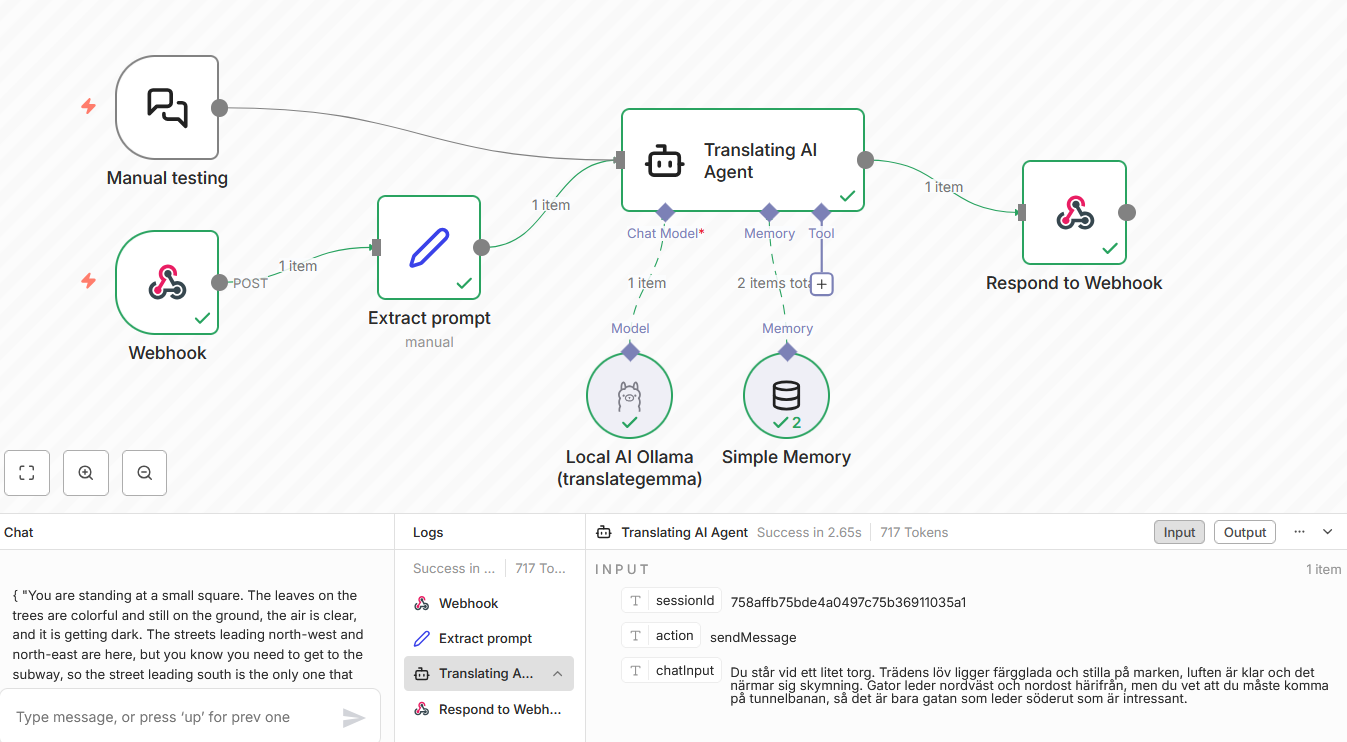Open the Extract prompt pencil node

(x=429, y=247)
